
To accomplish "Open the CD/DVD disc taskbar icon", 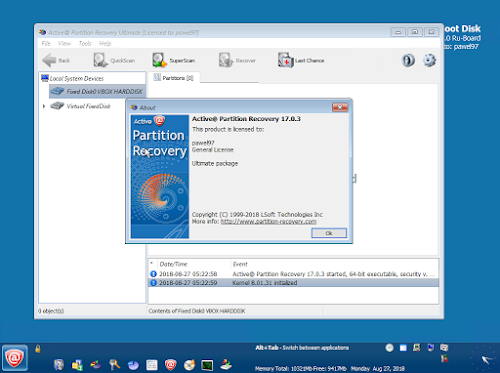I will [189, 365].
